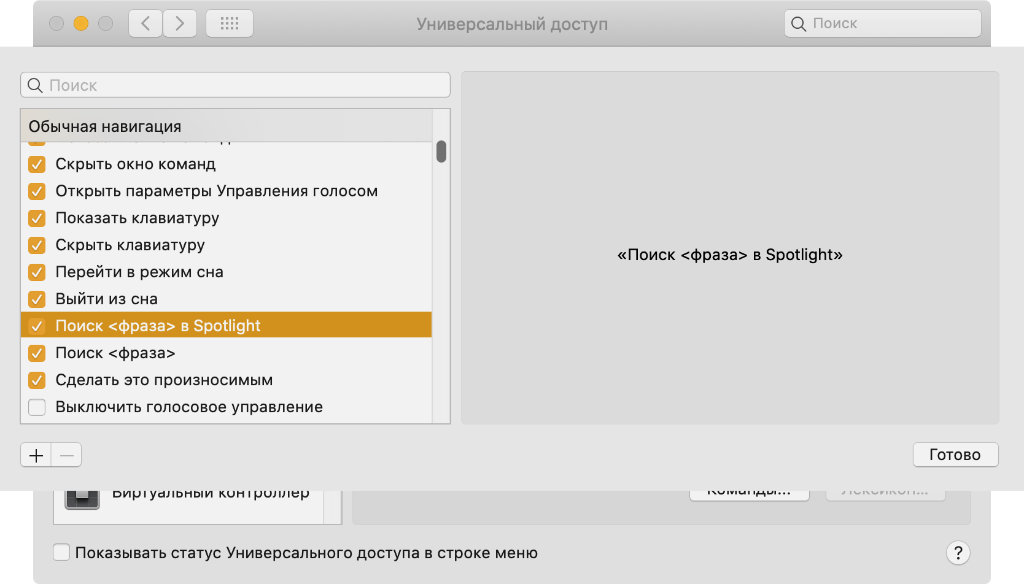Image resolution: width=1024 pixels, height=584 pixels.
Task: Click the back navigation arrow
Action: pos(146,24)
